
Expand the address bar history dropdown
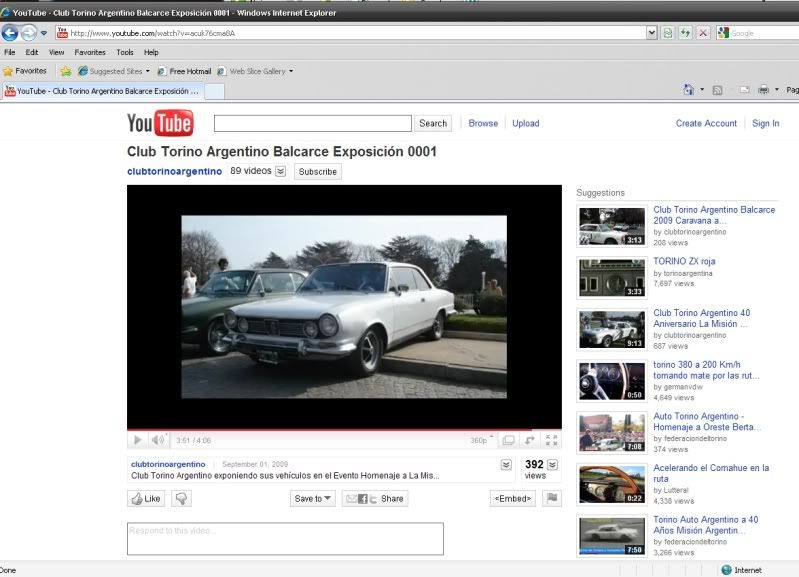[x=651, y=33]
